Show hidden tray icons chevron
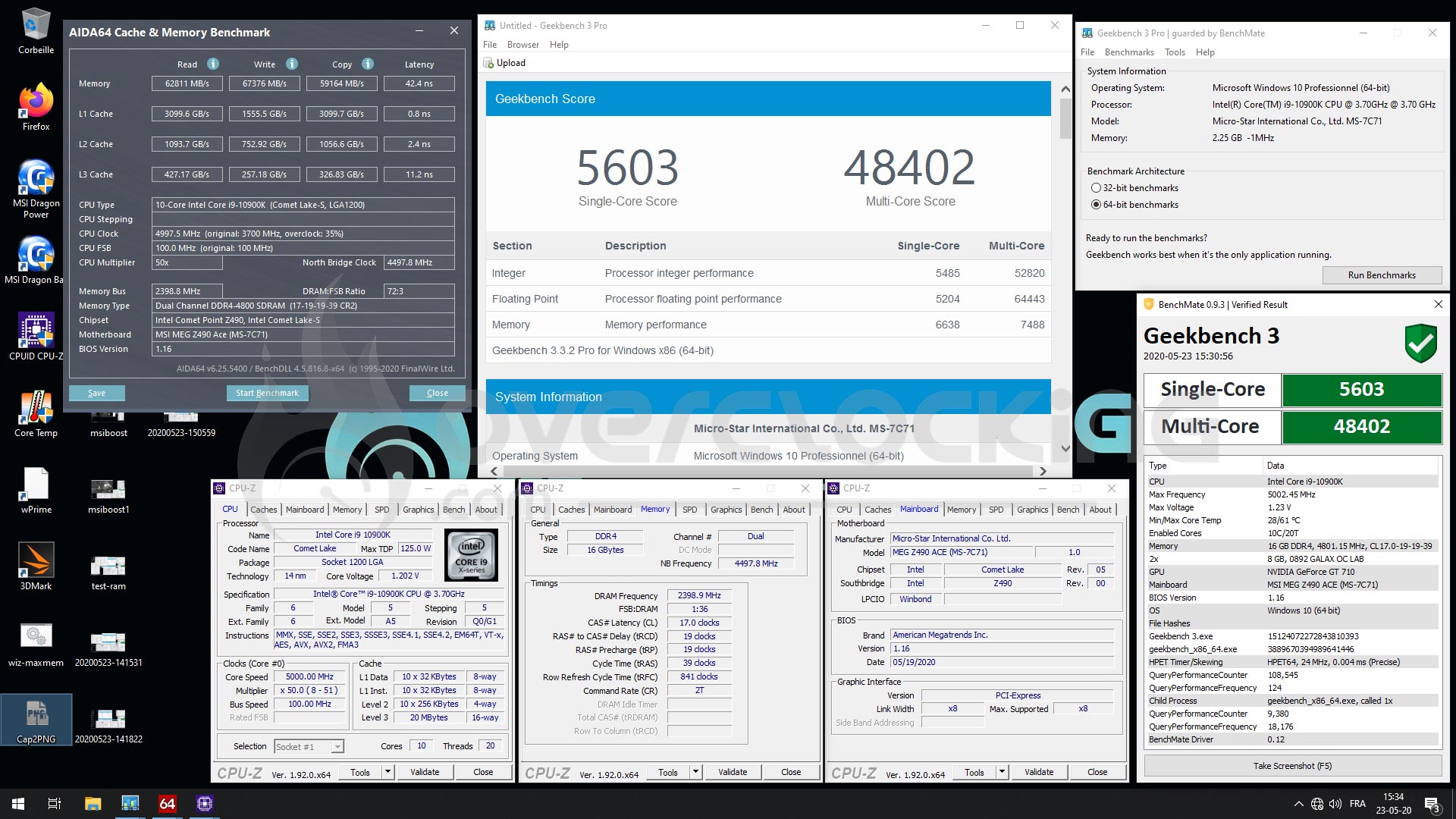 [1298, 804]
